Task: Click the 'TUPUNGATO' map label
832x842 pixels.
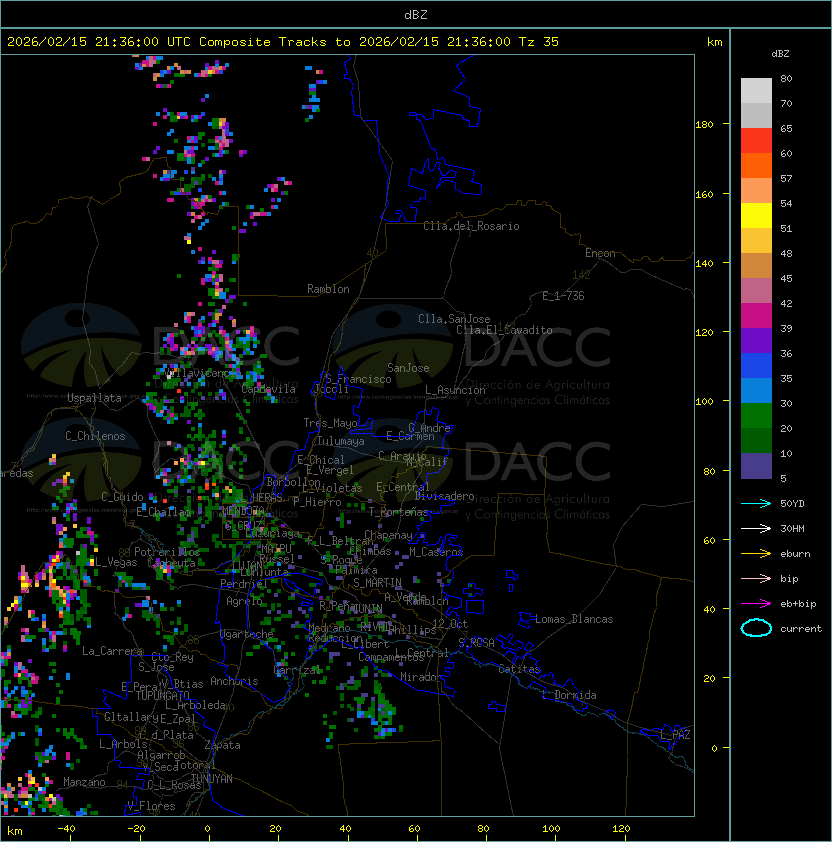Action: pos(162,696)
